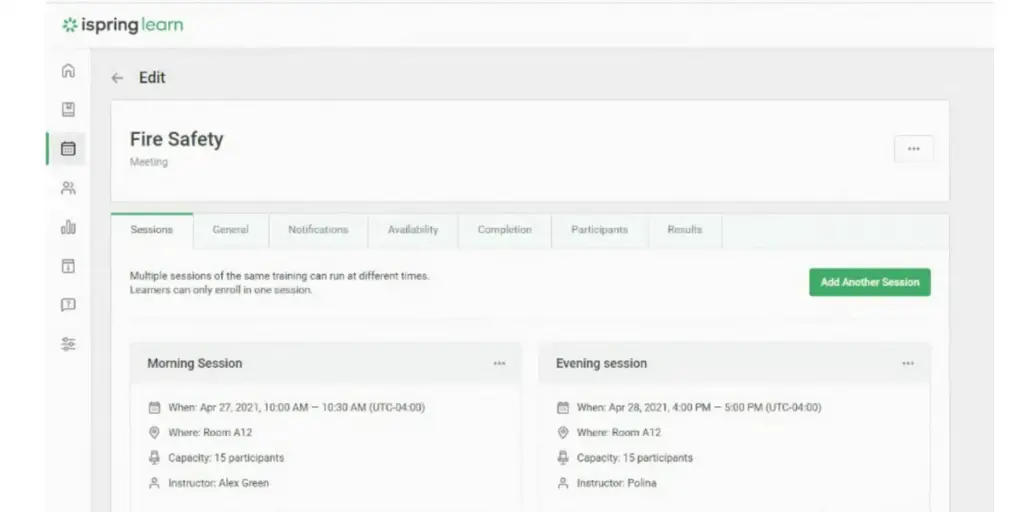Screen dimensions: 1024x512
Task: Expand Morning Session options menu
Action: pos(499,364)
